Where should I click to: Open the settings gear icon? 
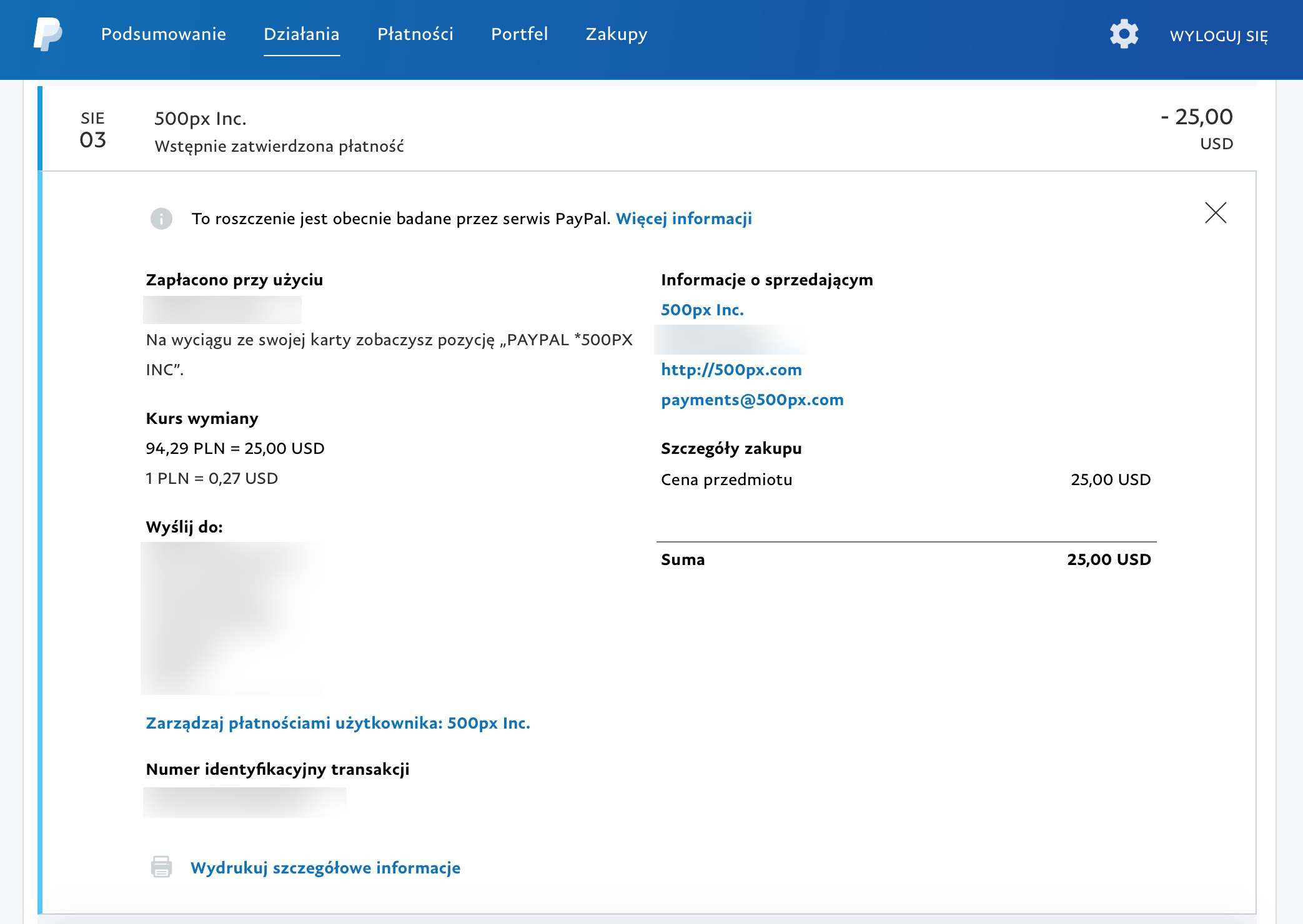pos(1124,34)
